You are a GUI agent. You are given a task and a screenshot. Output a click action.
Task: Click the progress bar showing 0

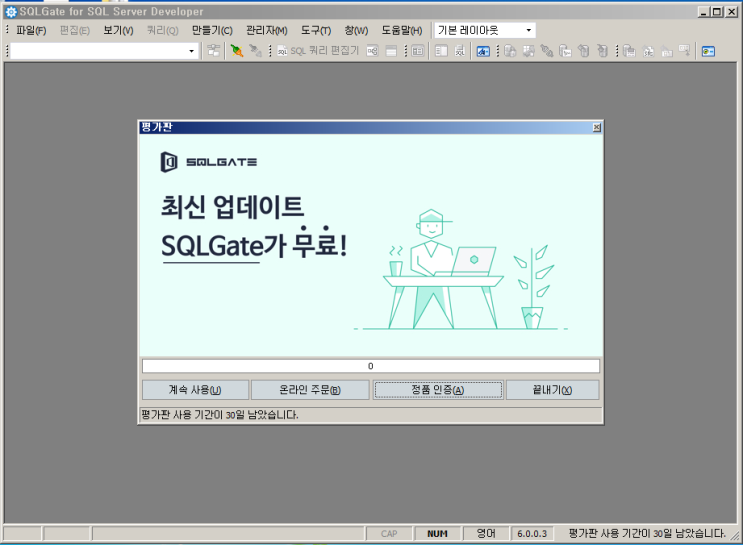(371, 366)
